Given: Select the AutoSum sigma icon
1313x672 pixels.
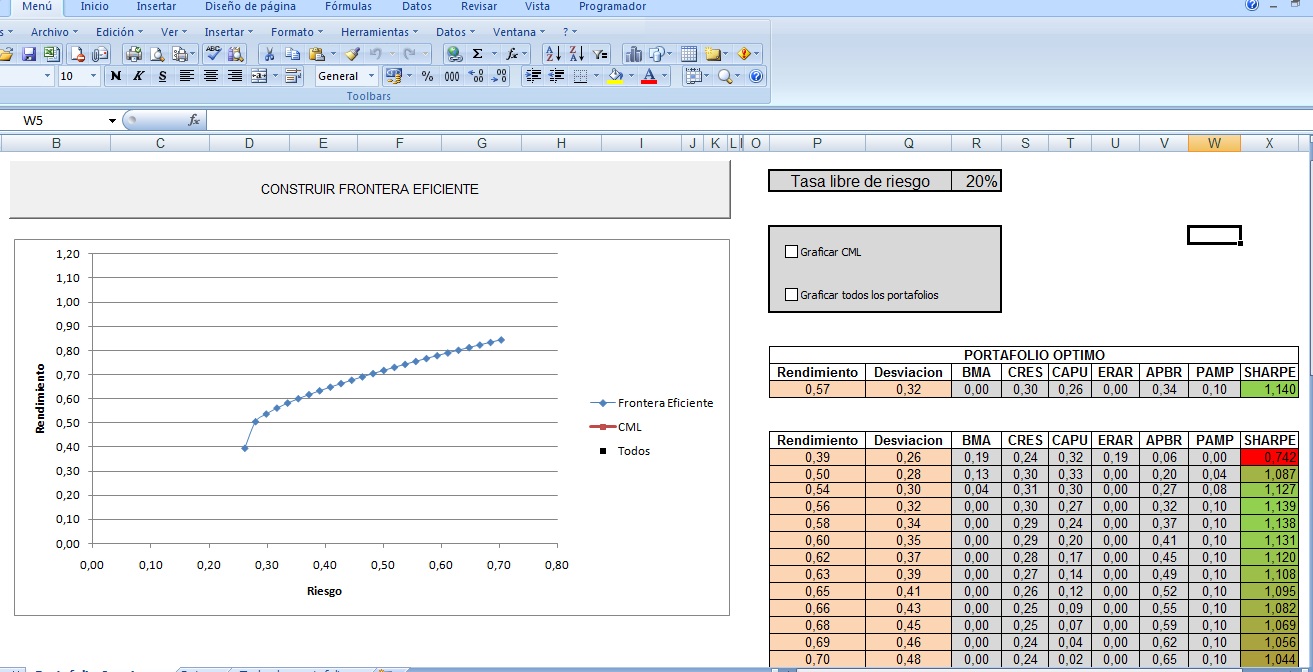Looking at the screenshot, I should (x=478, y=52).
